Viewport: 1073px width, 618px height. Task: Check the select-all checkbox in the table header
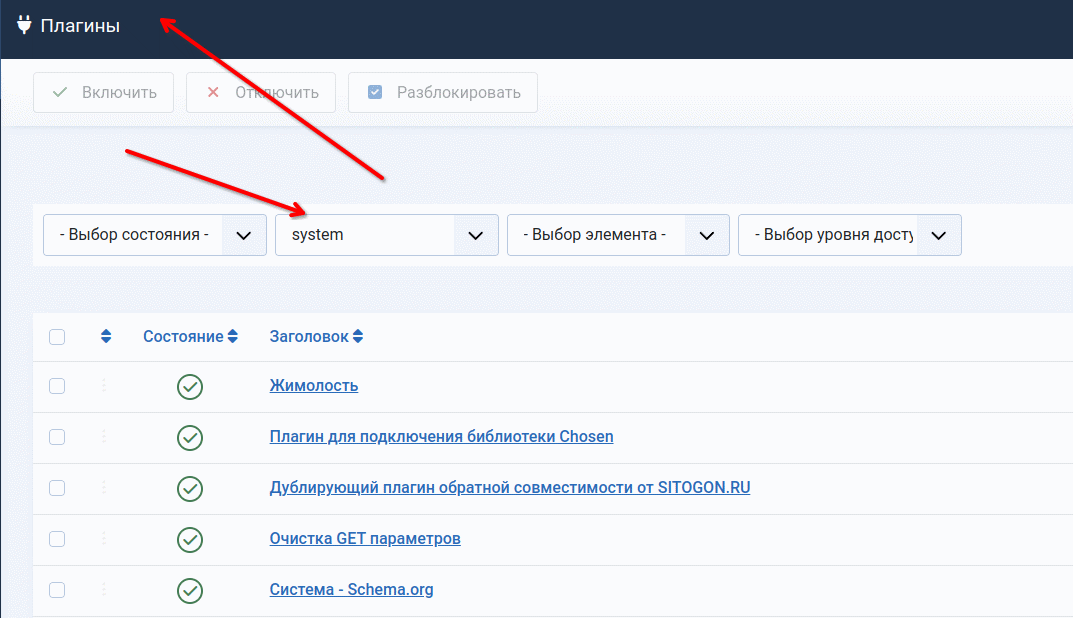pyautogui.click(x=57, y=337)
